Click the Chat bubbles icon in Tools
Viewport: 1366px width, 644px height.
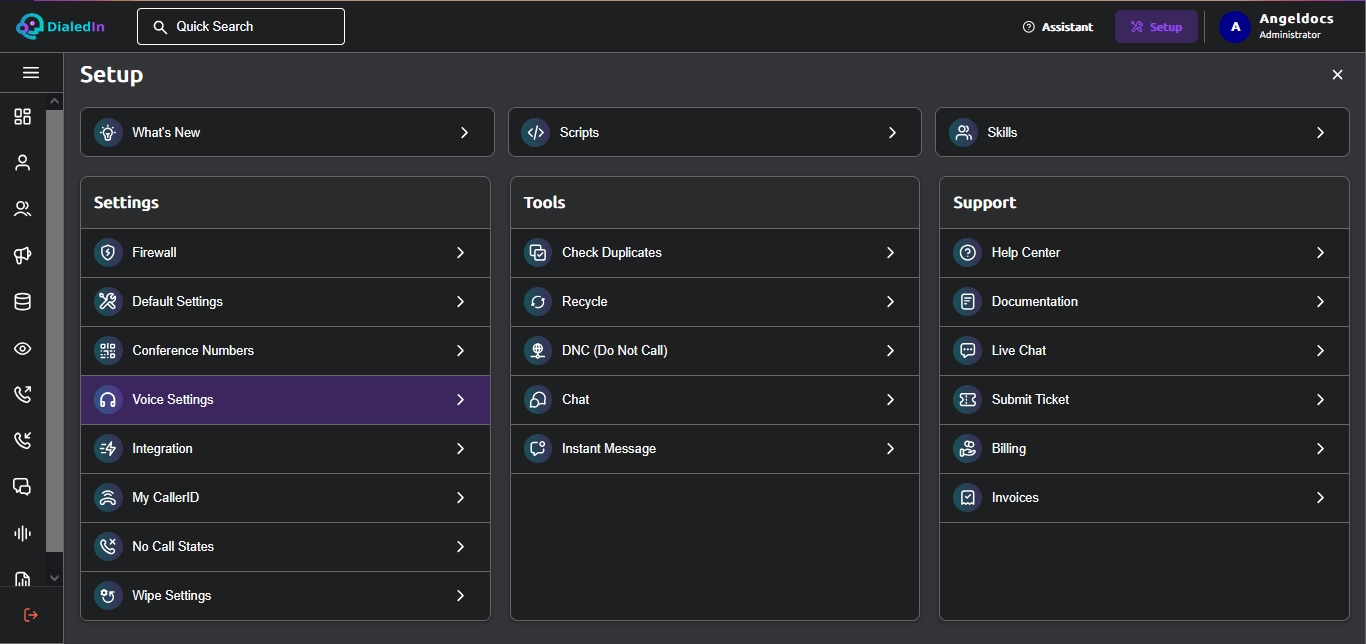(x=538, y=400)
